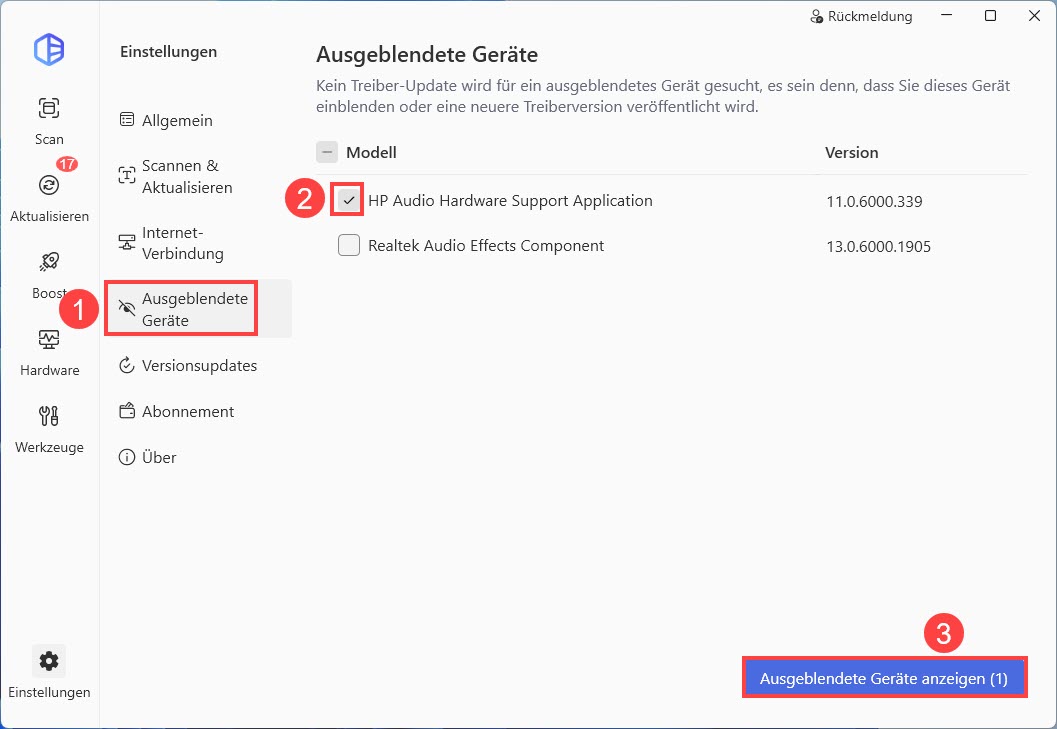Click the Version column header

point(851,153)
